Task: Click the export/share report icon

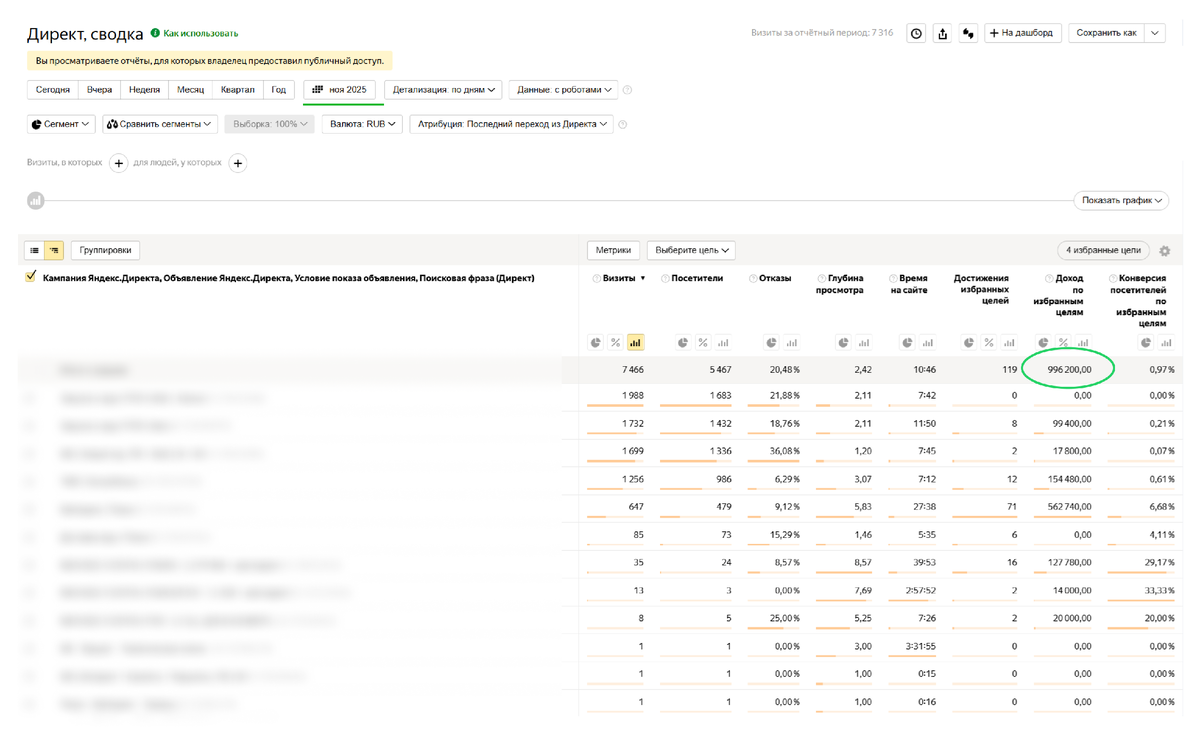Action: 942,33
